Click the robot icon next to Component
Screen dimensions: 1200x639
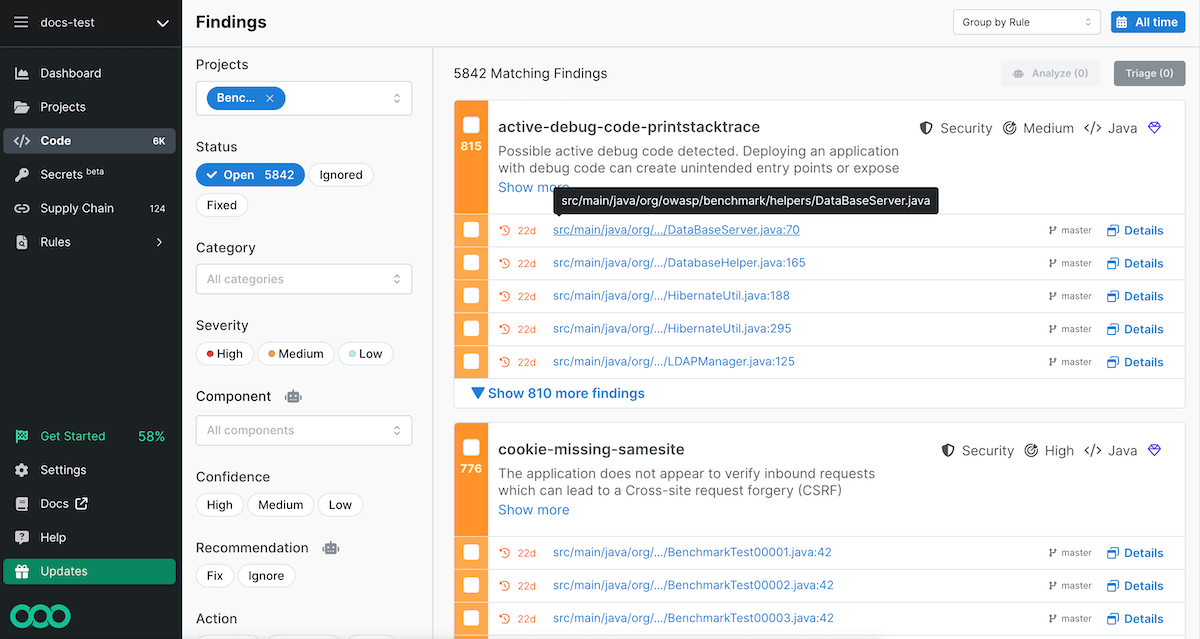coord(293,396)
